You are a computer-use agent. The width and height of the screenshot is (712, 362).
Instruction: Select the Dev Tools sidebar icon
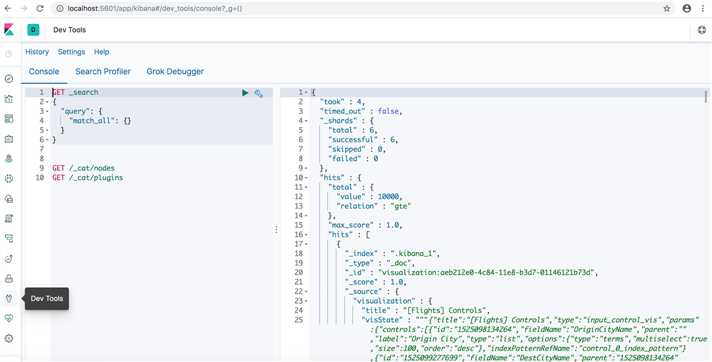click(9, 298)
